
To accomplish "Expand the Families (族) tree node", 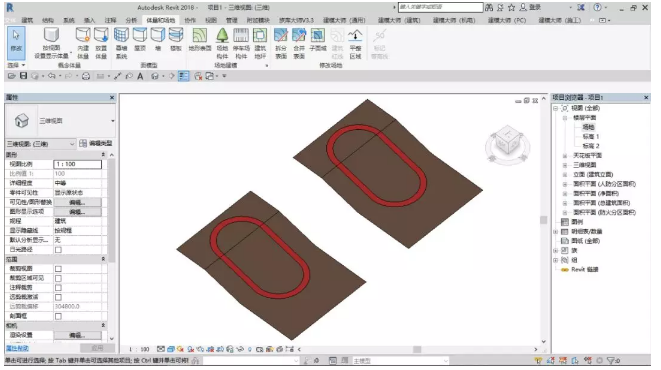I will (556, 251).
